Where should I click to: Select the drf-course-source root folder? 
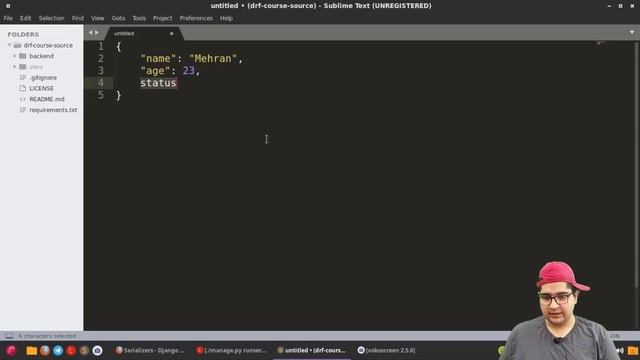click(x=48, y=45)
